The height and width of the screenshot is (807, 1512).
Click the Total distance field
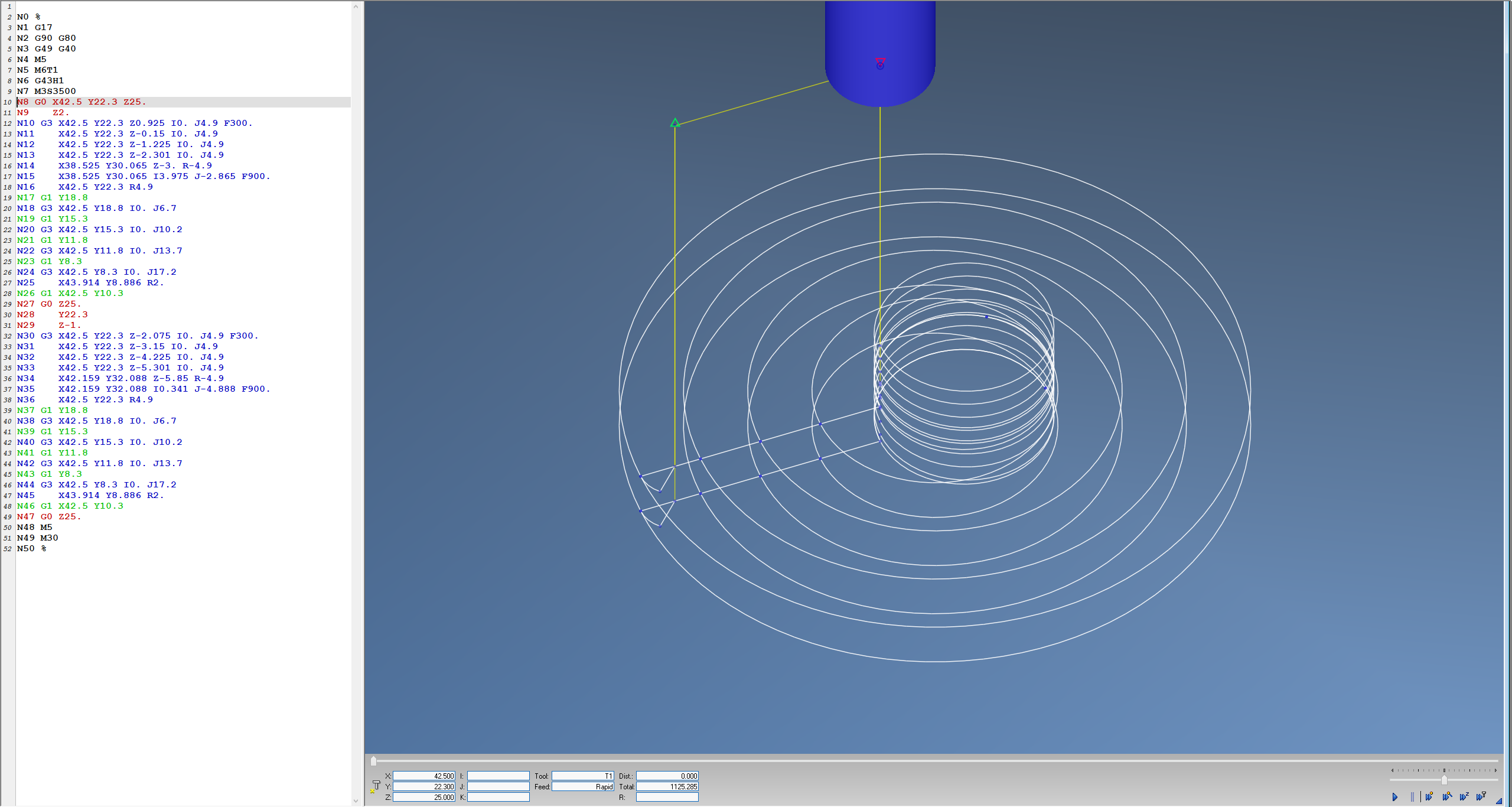pos(667,787)
